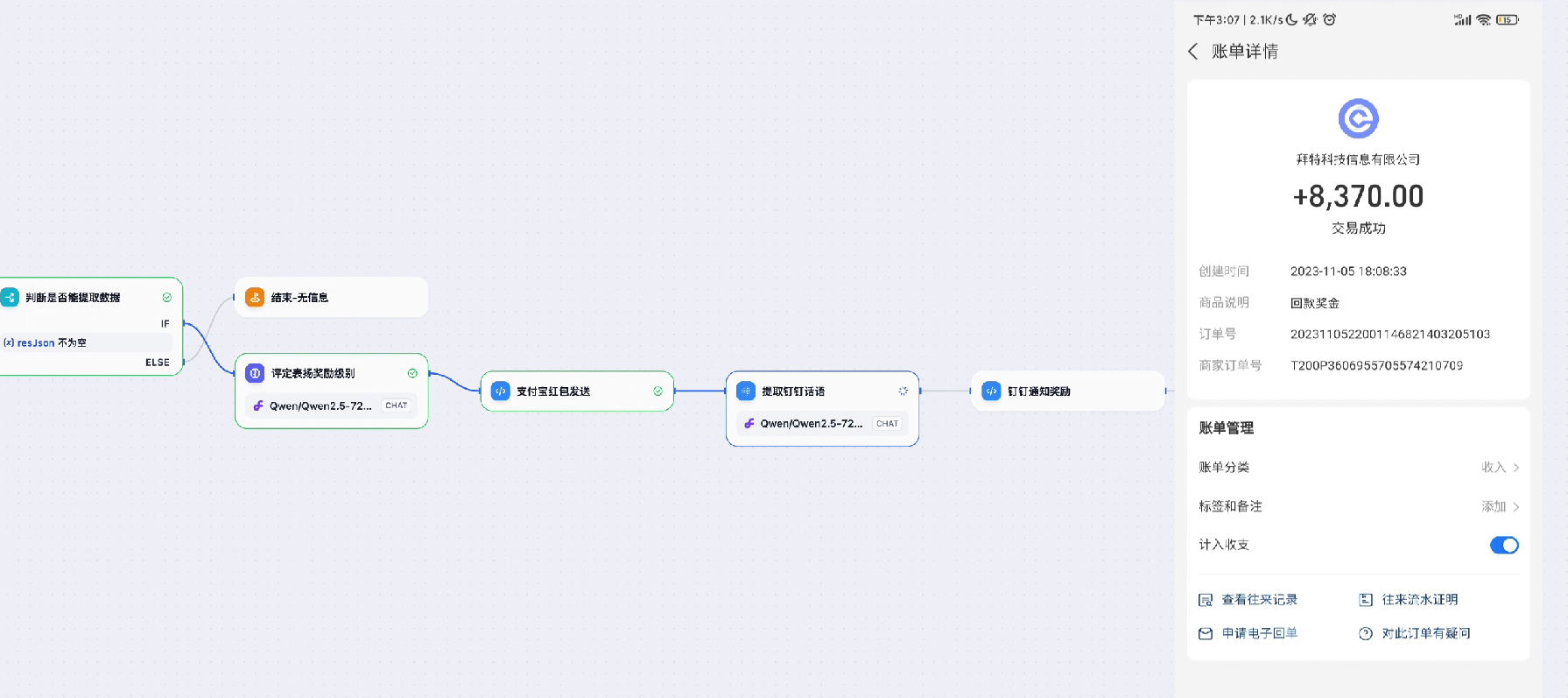Click the 支付宝红包发送 code icon
Screen dimensions: 1568x698
[501, 391]
